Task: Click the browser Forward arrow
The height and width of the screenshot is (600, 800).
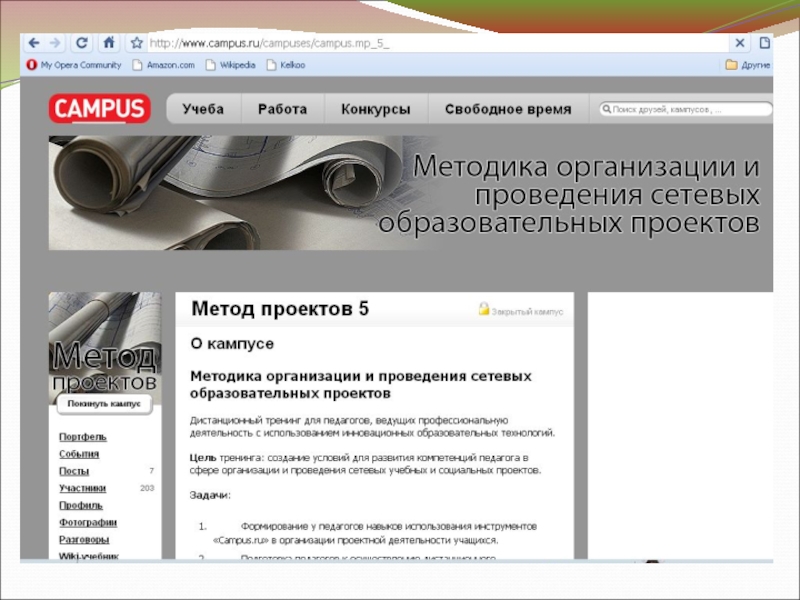Action: coord(55,43)
